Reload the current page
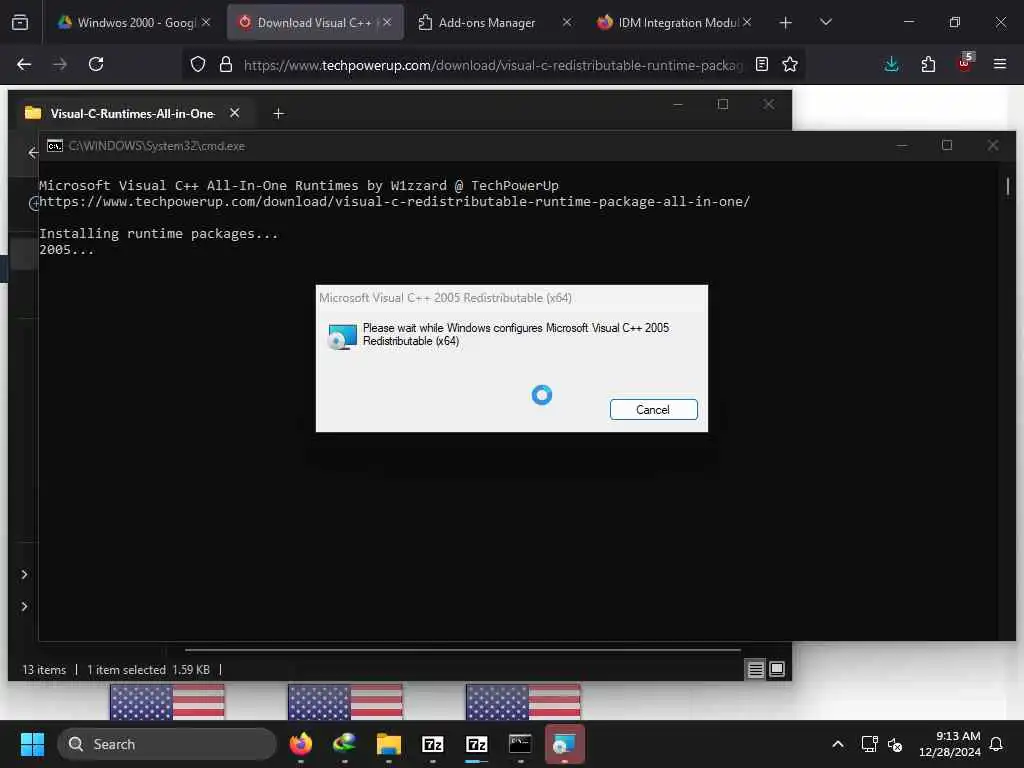Image resolution: width=1024 pixels, height=768 pixels. pyautogui.click(x=96, y=64)
